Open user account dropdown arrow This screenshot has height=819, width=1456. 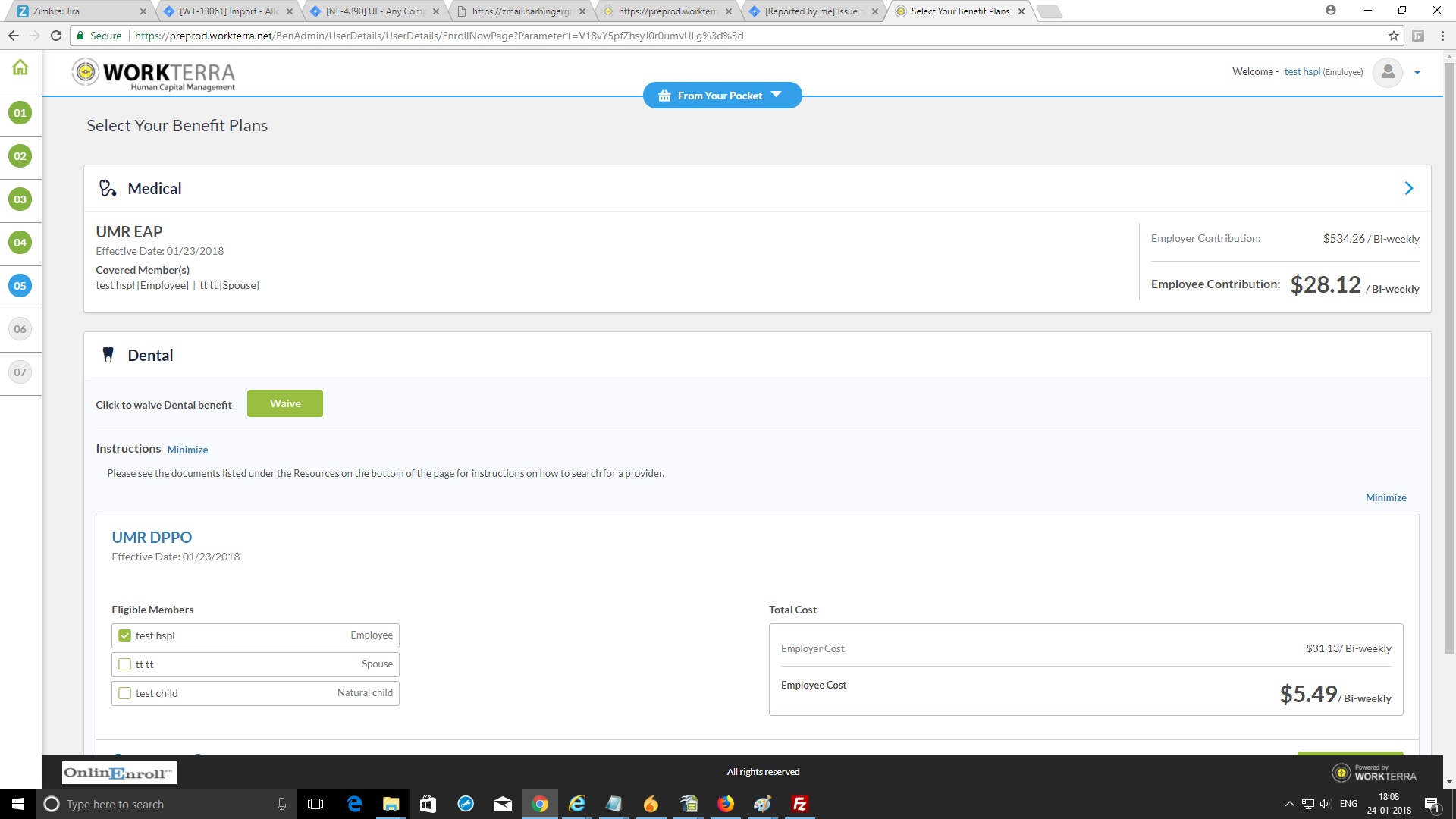tap(1417, 73)
